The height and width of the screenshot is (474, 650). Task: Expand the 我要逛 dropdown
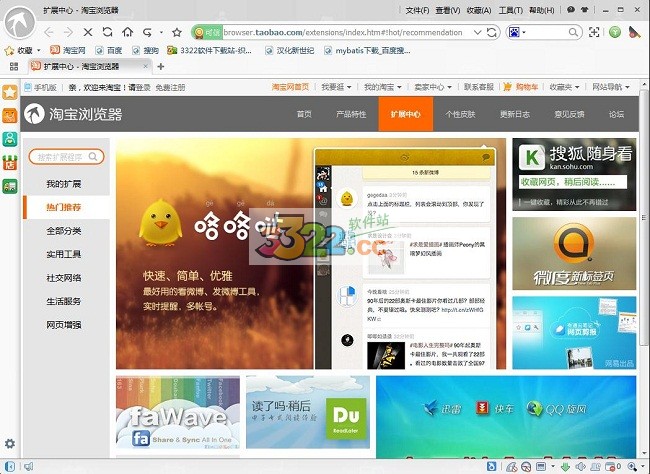pyautogui.click(x=349, y=87)
